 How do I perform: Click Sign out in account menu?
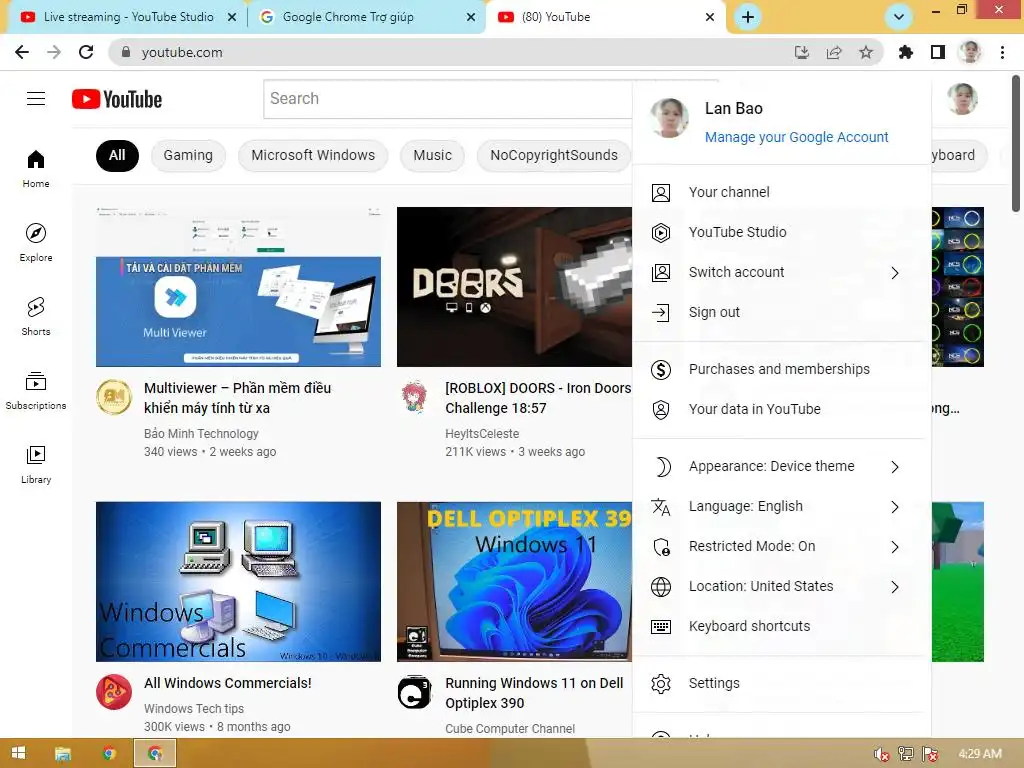tap(782, 313)
